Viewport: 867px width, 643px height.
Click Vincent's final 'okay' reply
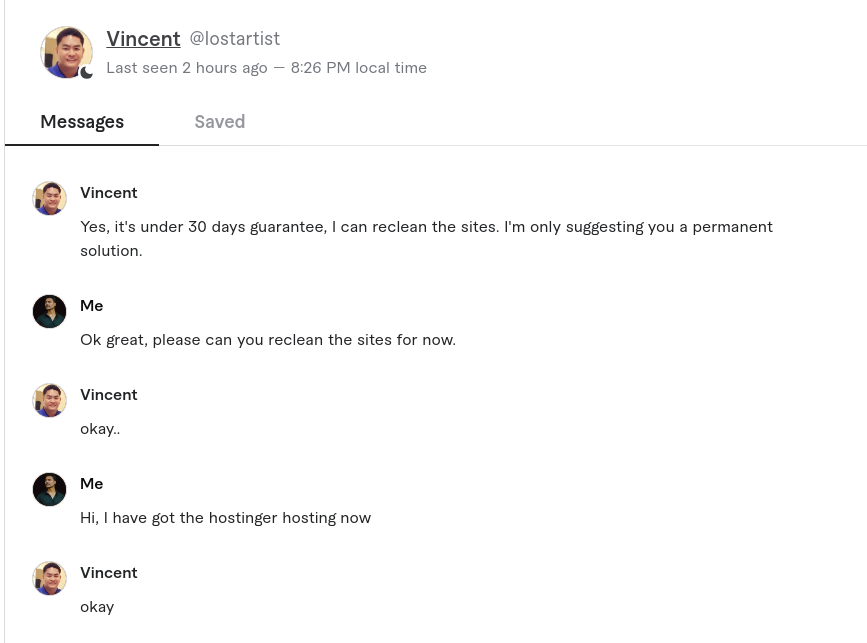click(x=97, y=606)
